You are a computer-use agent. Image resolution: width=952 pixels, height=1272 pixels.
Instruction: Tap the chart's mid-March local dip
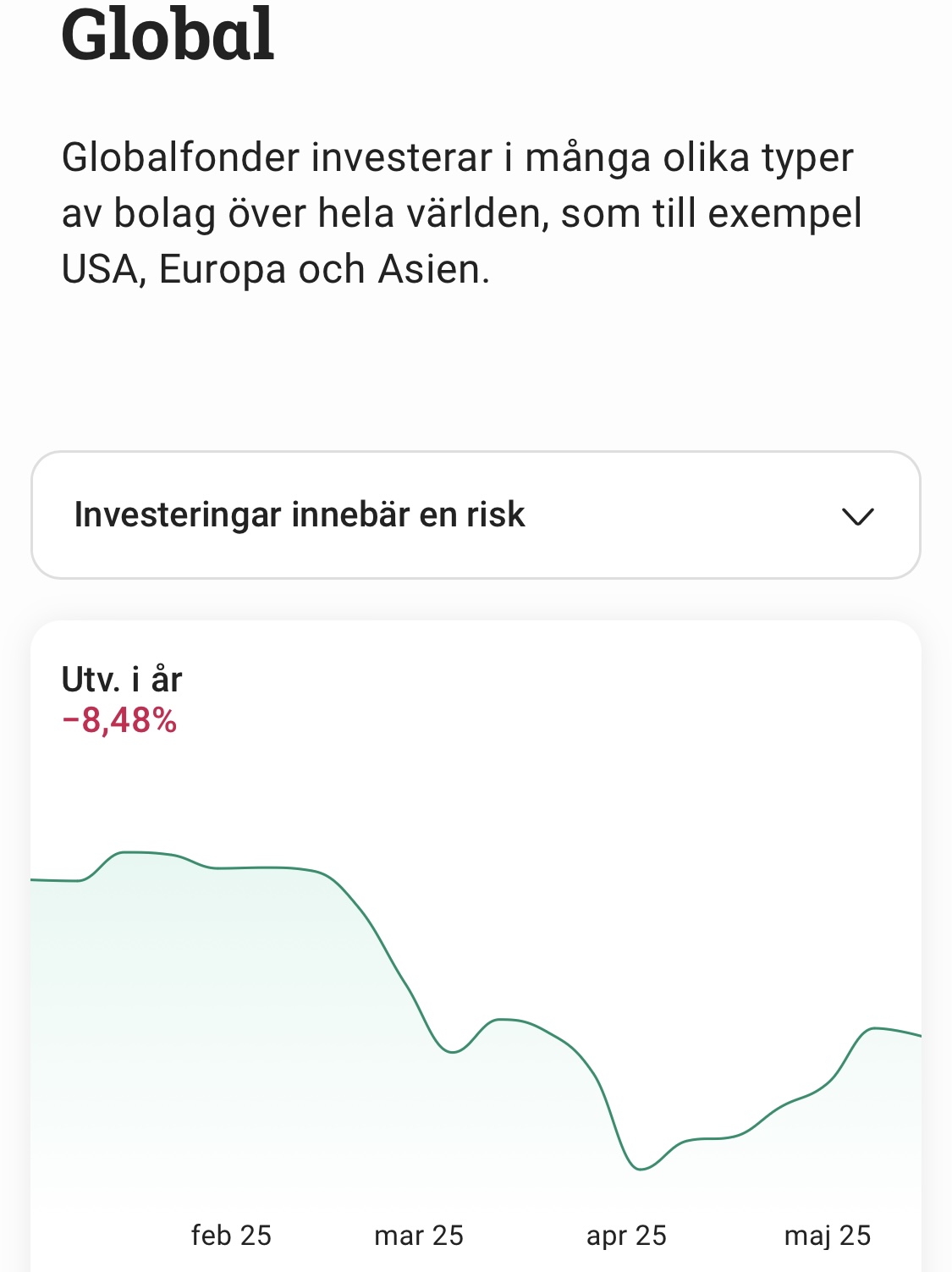(453, 1052)
